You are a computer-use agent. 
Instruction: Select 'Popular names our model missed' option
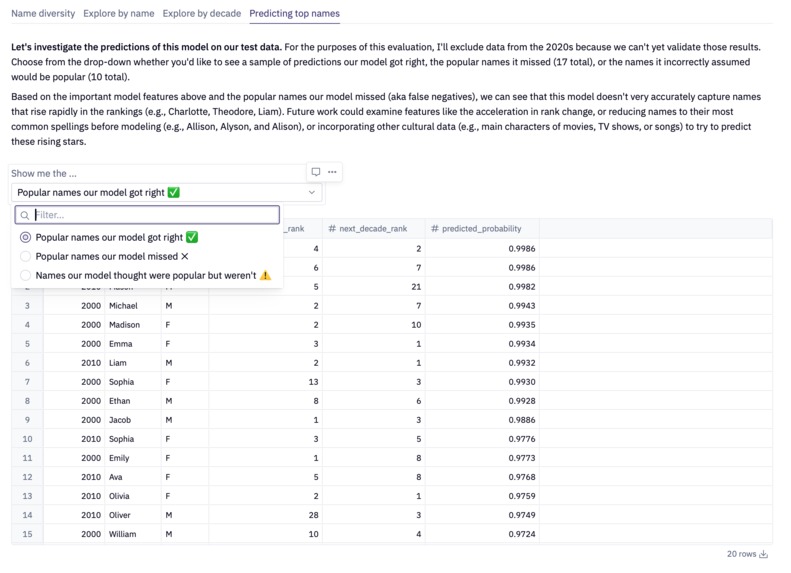tap(111, 256)
